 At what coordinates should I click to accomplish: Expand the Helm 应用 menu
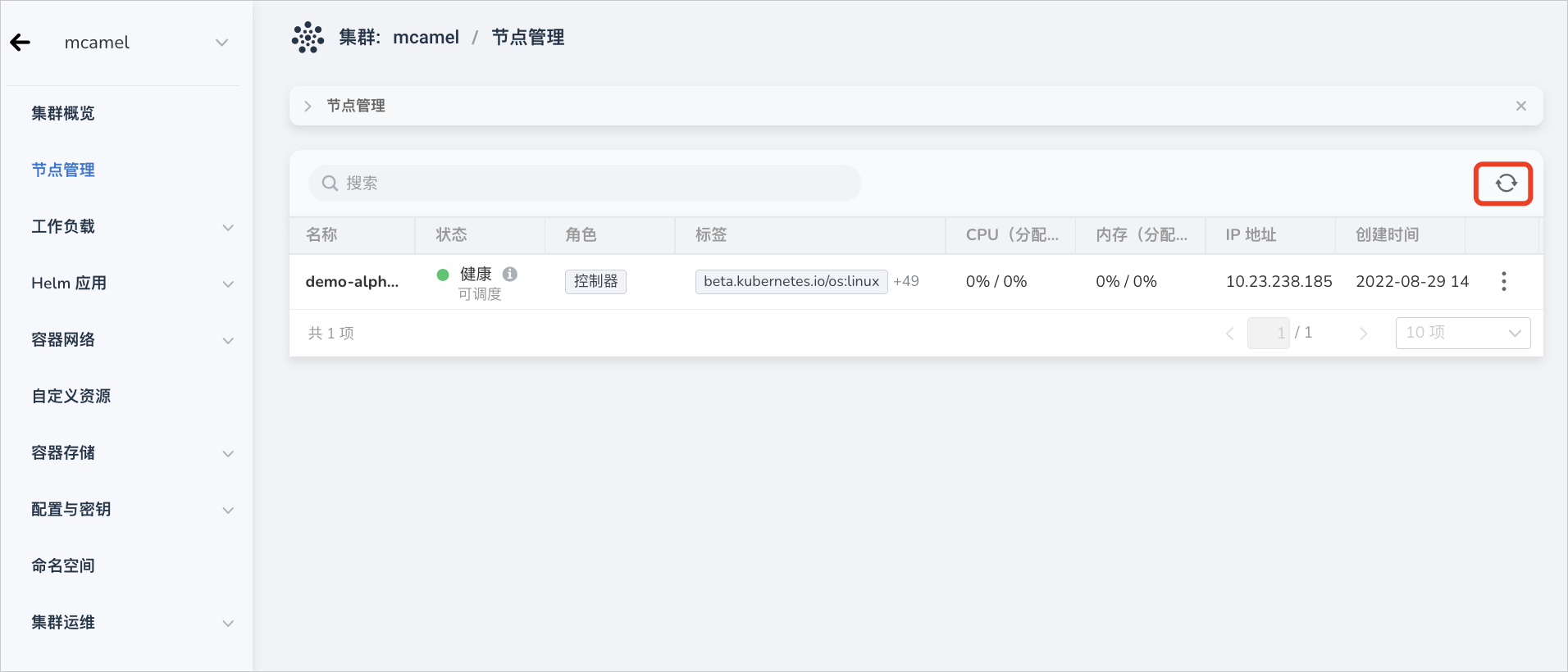pyautogui.click(x=228, y=284)
